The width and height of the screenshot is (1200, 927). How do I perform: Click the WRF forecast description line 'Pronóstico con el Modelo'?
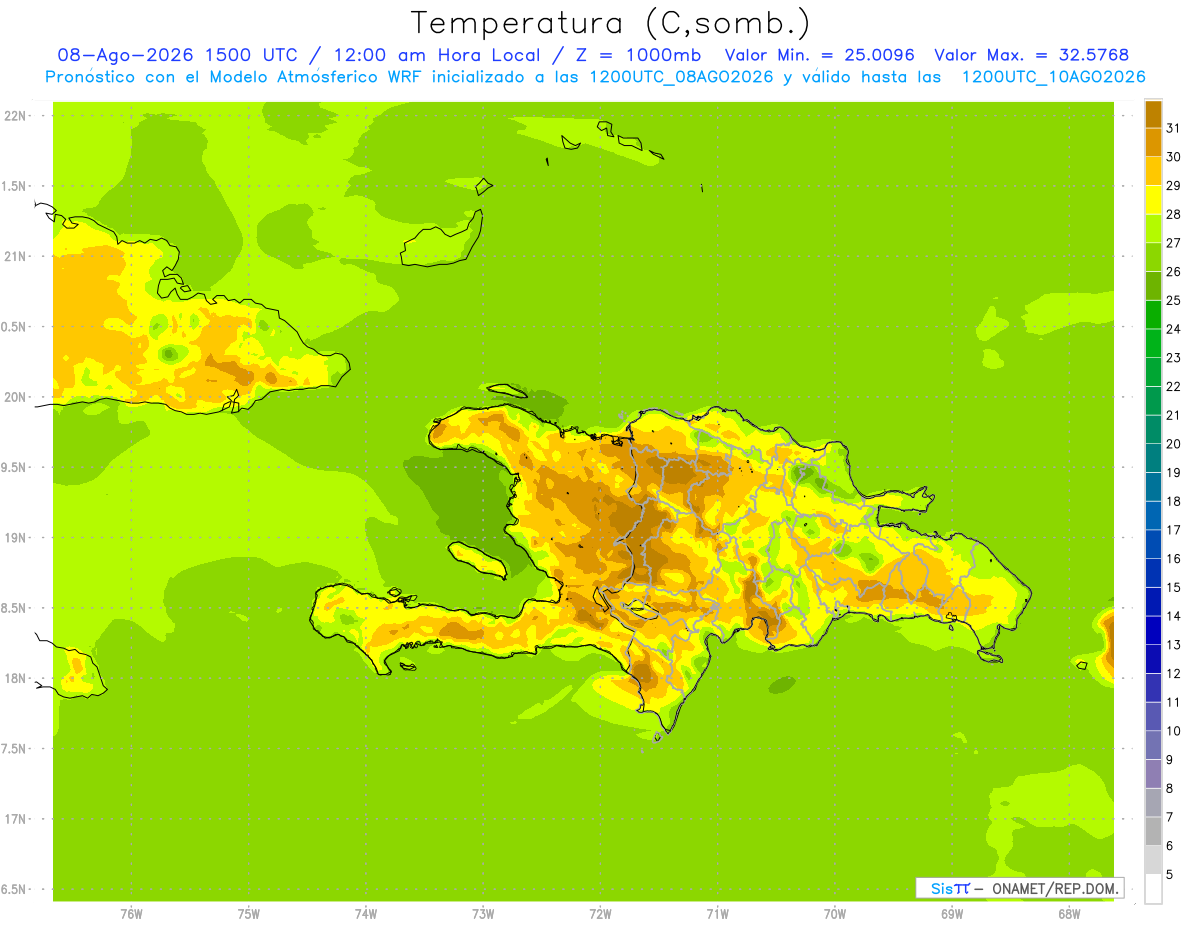coord(595,77)
